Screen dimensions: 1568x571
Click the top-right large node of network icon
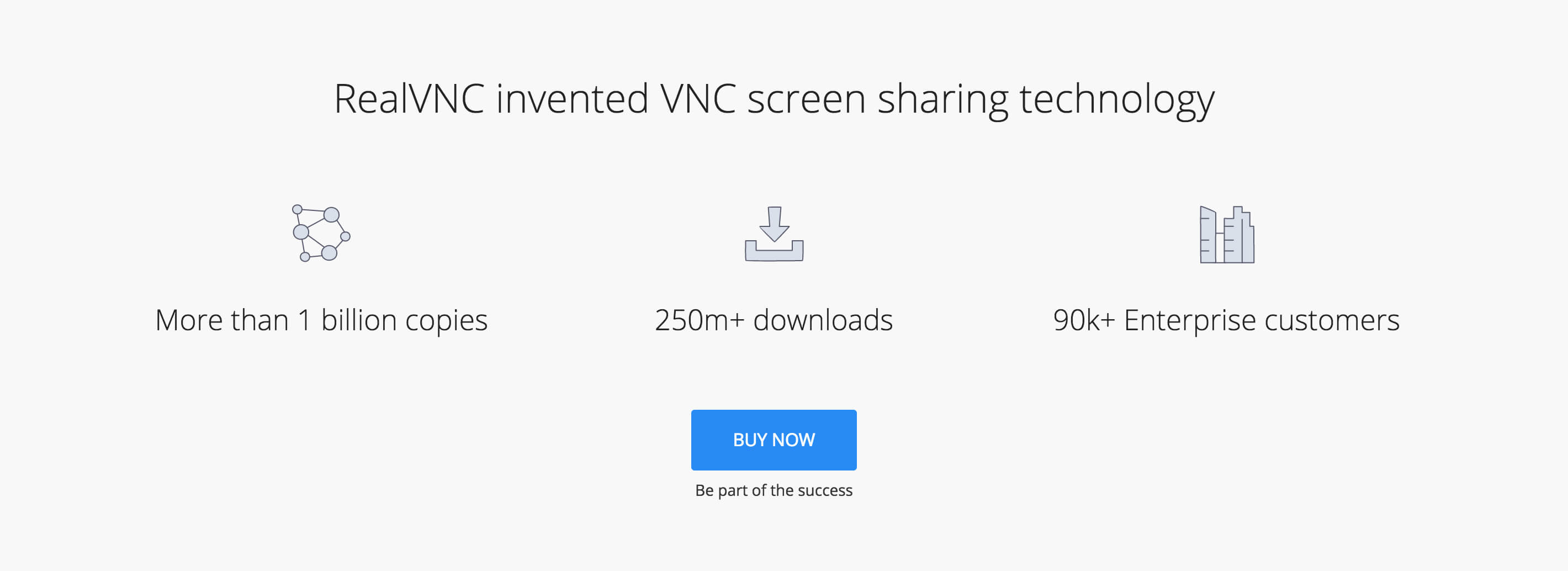tap(331, 214)
